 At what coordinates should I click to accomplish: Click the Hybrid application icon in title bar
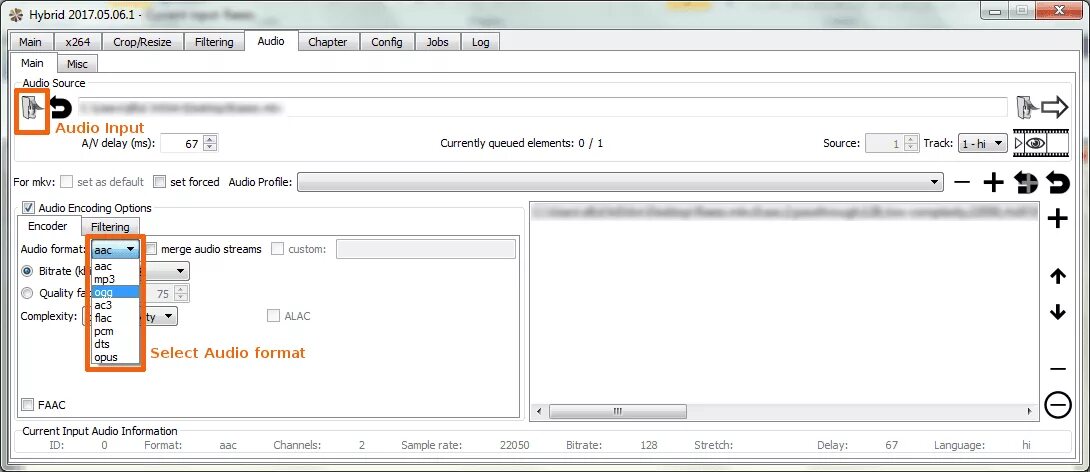pos(15,14)
